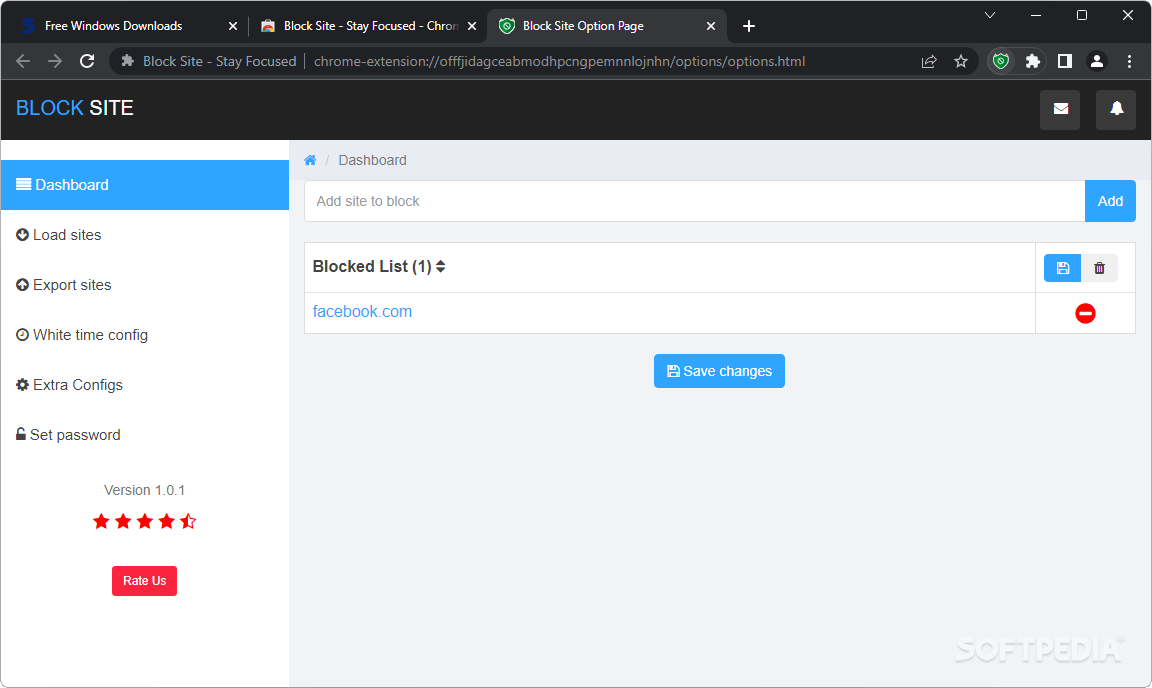Remove facebook.com using the red block icon
Viewport: 1152px width, 688px height.
coord(1085,313)
